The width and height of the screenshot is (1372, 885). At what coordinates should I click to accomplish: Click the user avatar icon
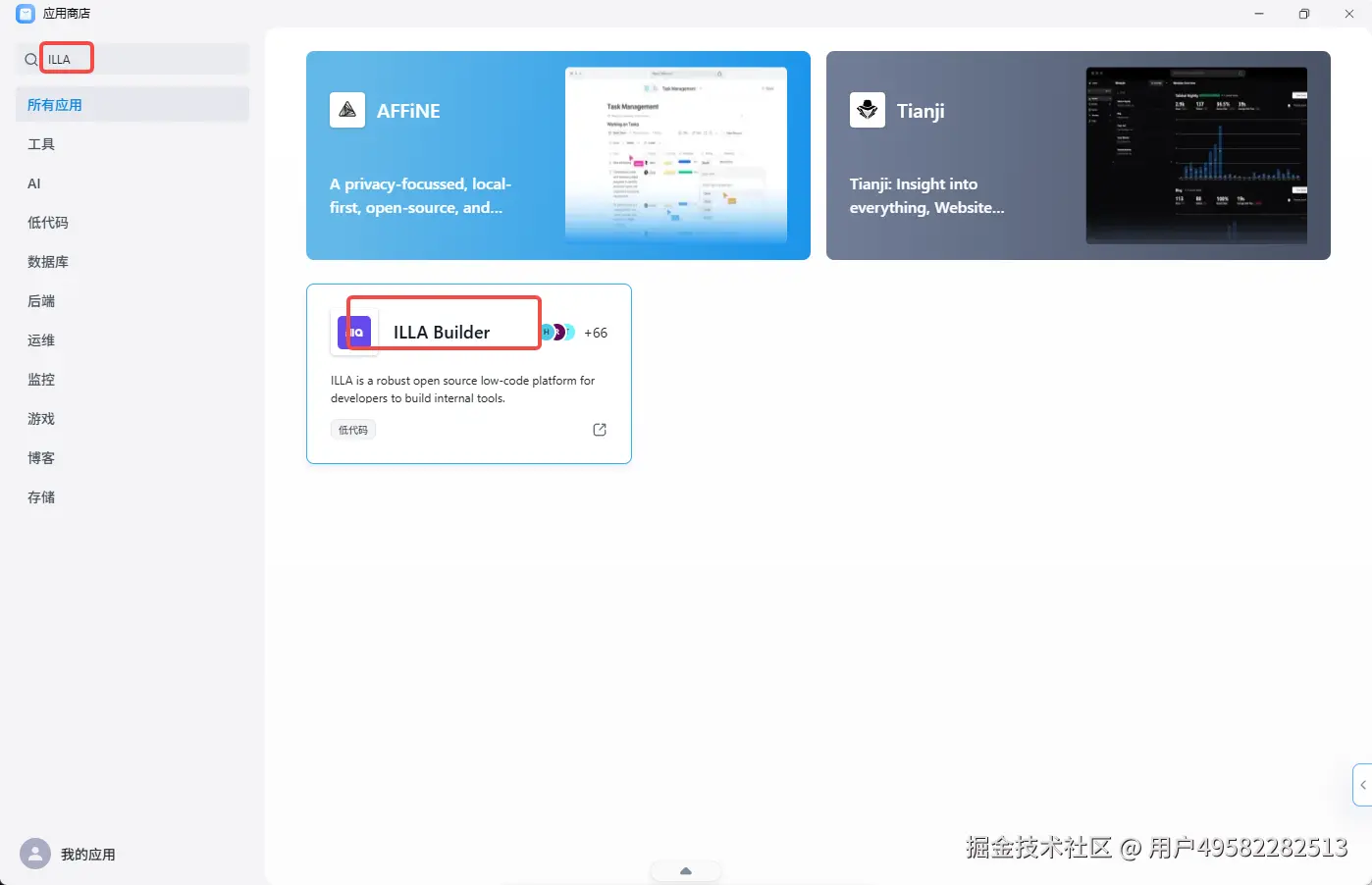35,854
